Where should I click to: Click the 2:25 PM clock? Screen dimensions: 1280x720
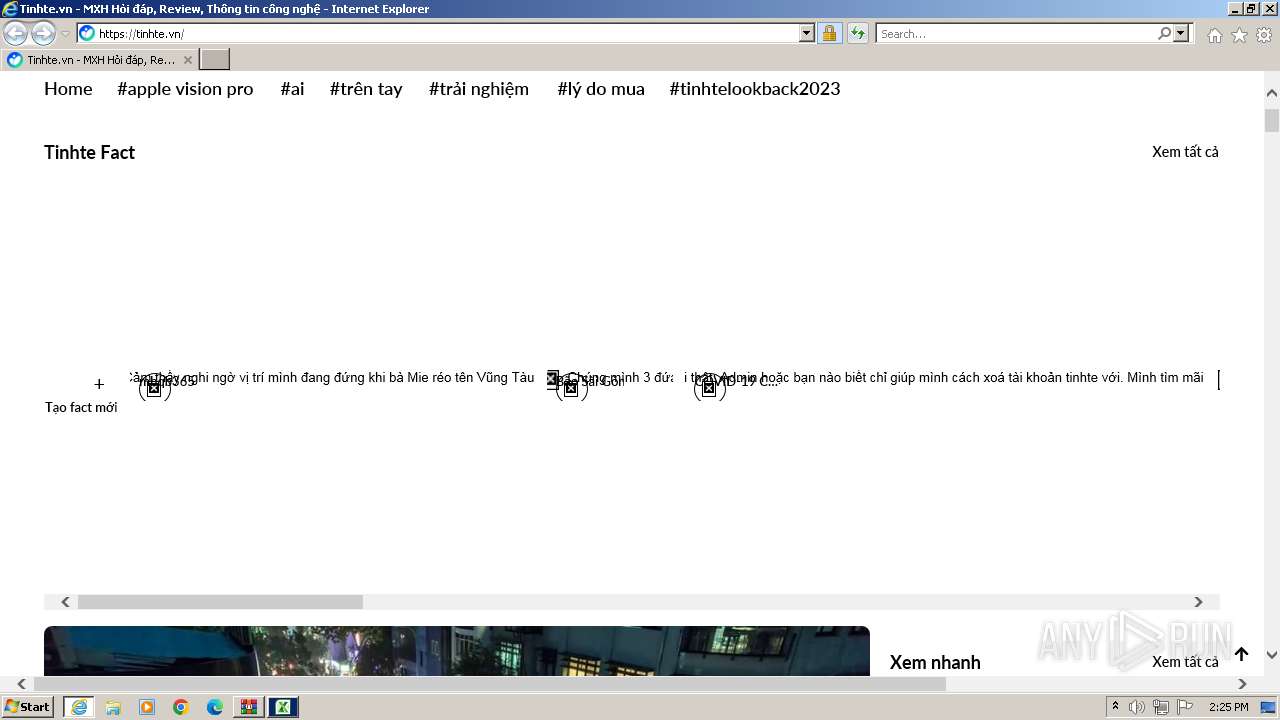pos(1229,707)
